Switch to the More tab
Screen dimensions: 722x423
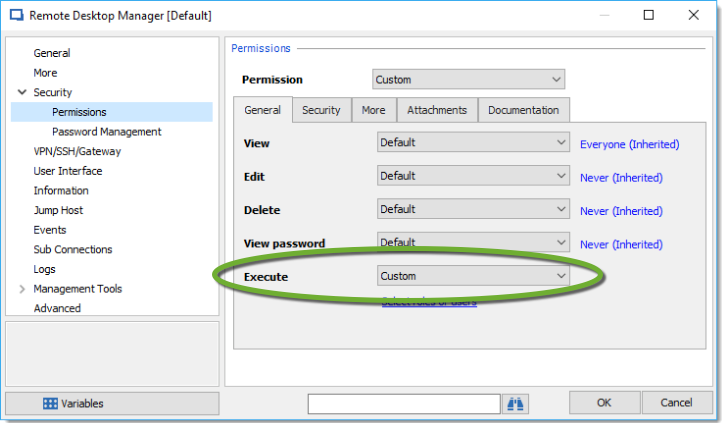(373, 110)
